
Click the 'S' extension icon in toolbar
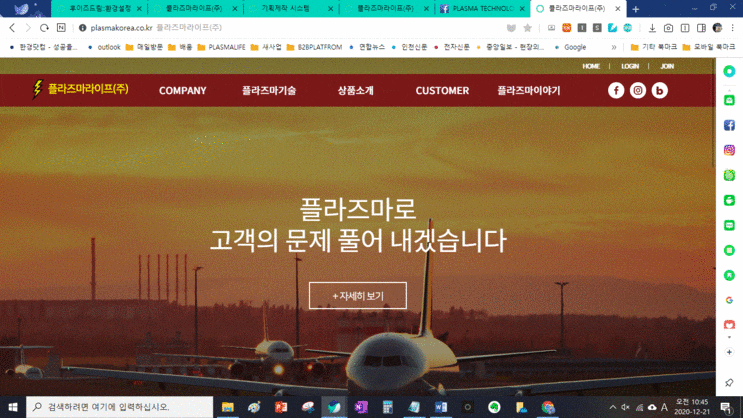tap(597, 28)
